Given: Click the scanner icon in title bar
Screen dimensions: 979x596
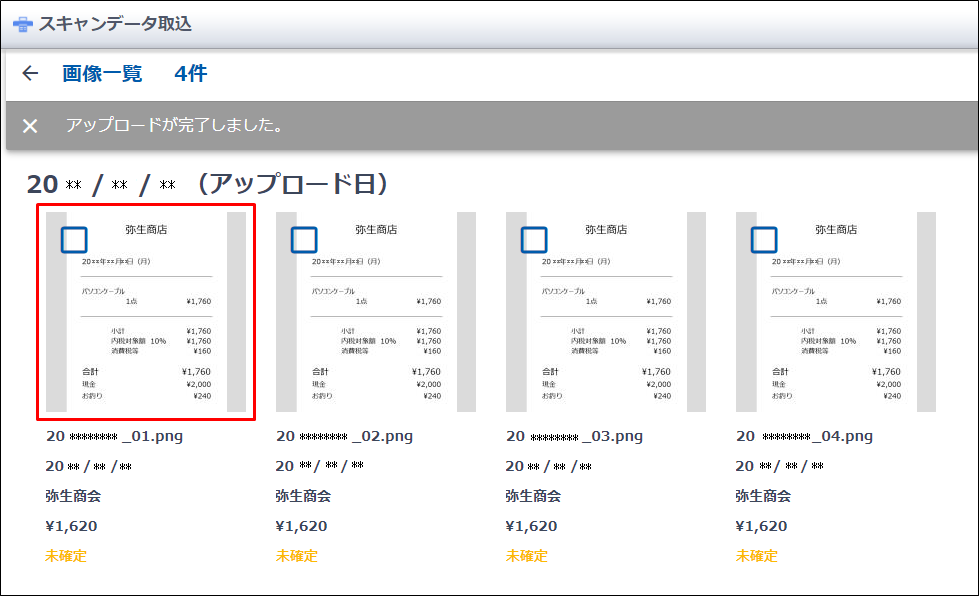Looking at the screenshot, I should (x=22, y=24).
